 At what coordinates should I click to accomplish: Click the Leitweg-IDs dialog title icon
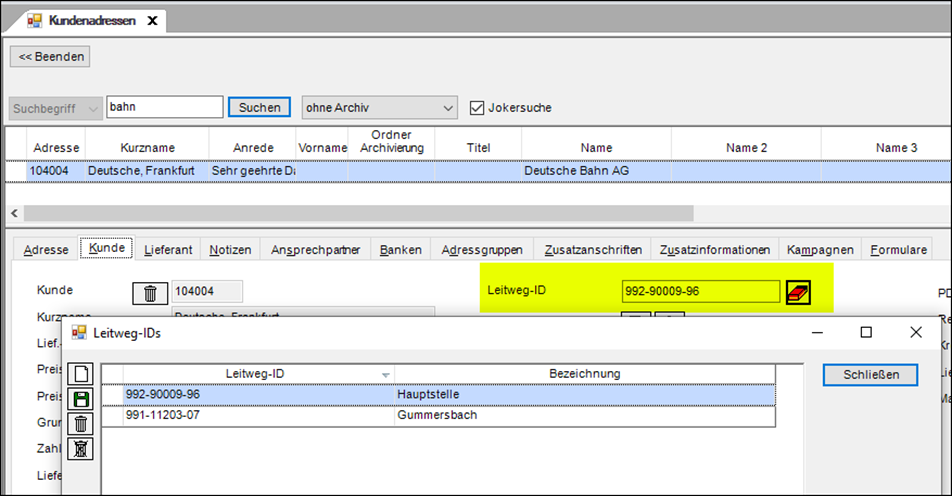[78, 333]
